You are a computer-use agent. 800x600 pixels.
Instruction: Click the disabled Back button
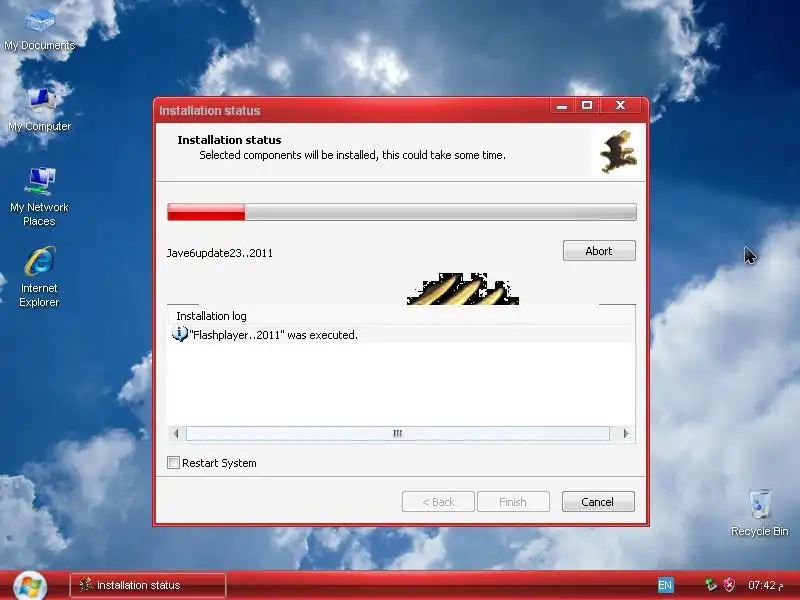pos(438,502)
